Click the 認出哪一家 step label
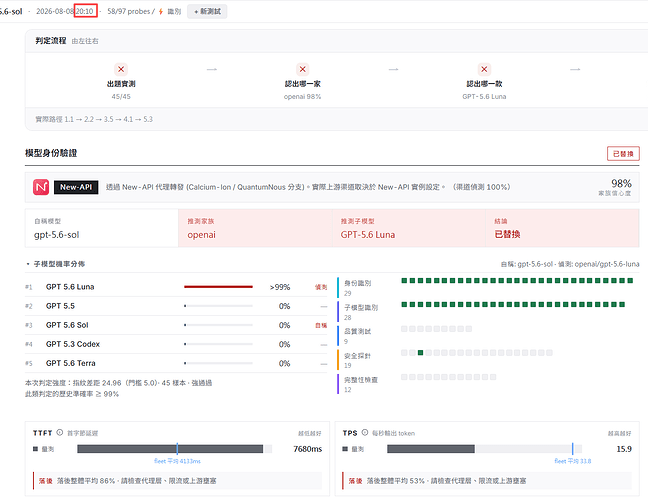Image resolution: width=648 pixels, height=500 pixels. [x=303, y=84]
